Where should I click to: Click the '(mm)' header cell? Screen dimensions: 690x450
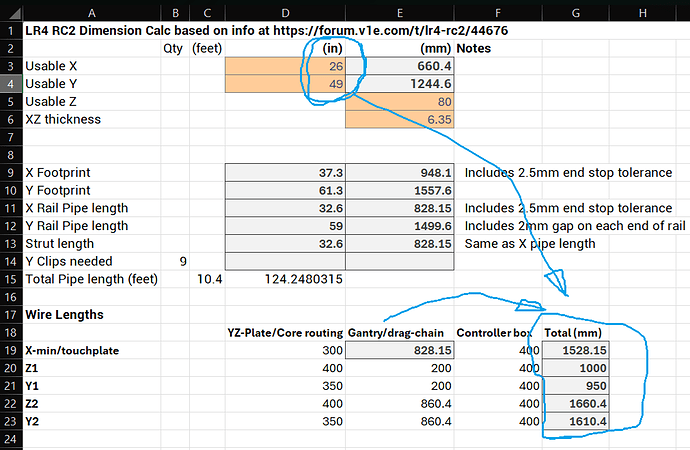point(436,48)
